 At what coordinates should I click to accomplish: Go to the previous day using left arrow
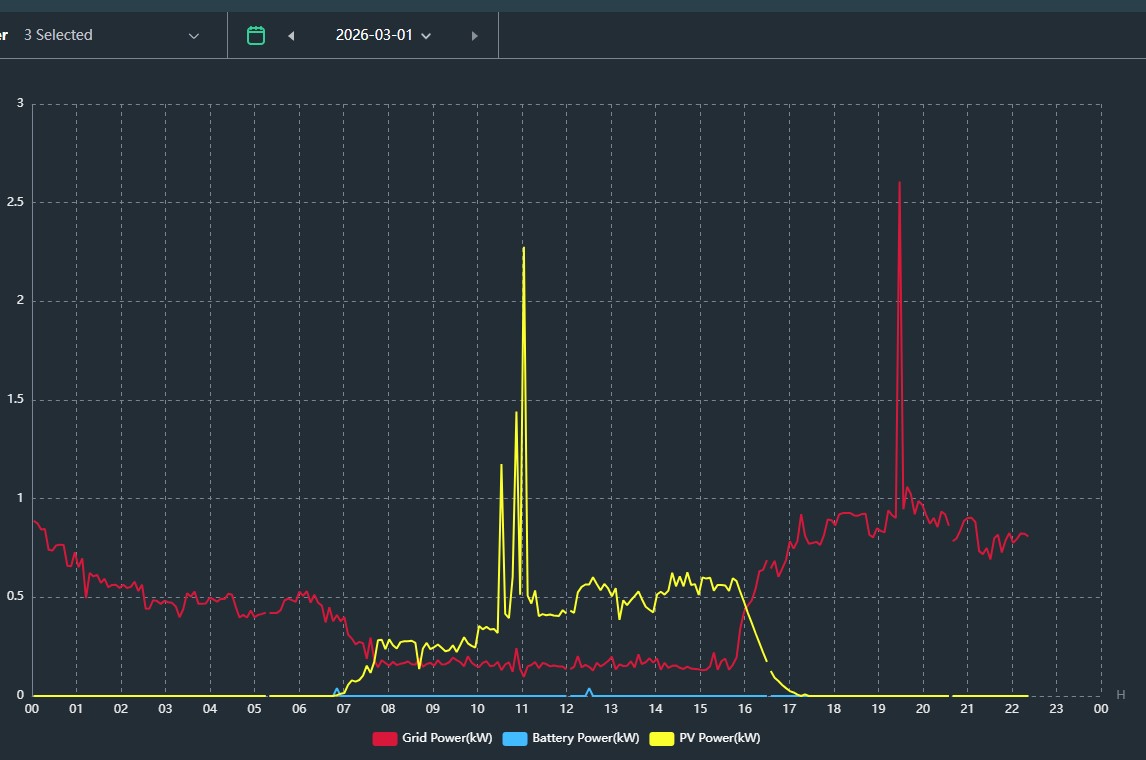pos(291,36)
